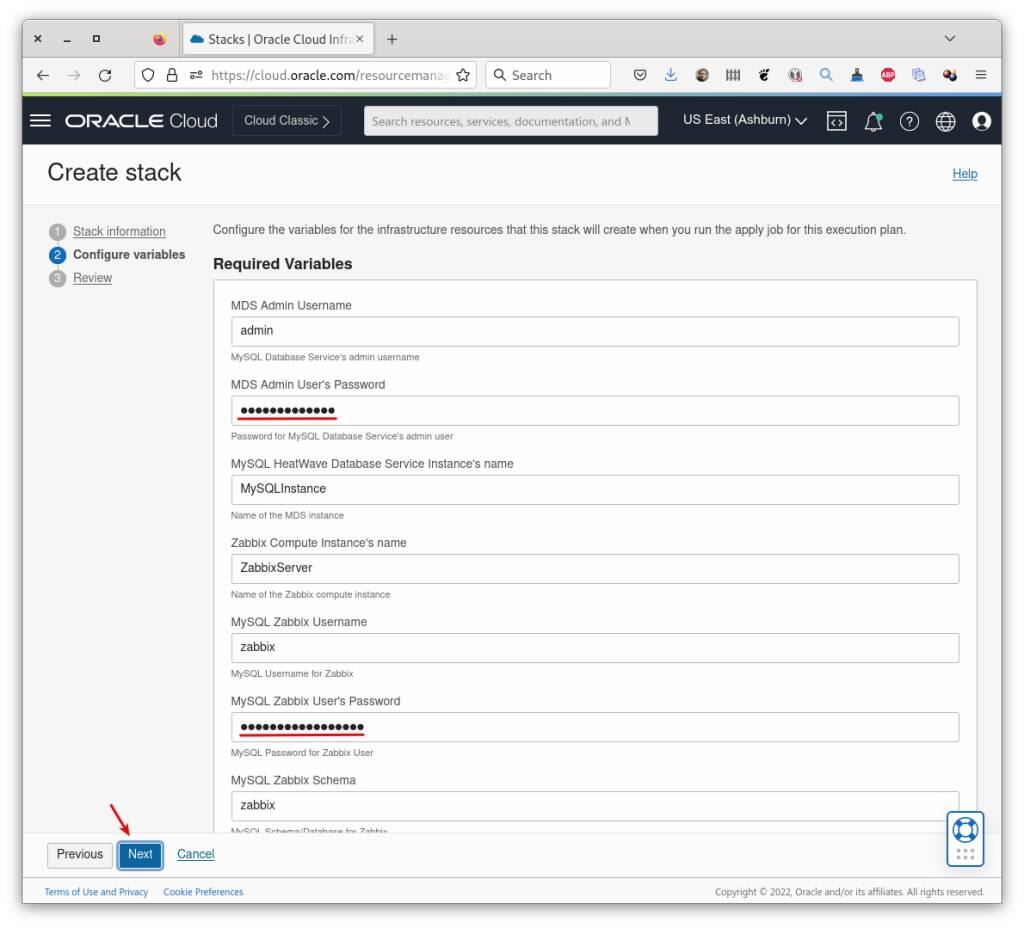Click "MySQL Database Service's admin username" hint

point(325,357)
